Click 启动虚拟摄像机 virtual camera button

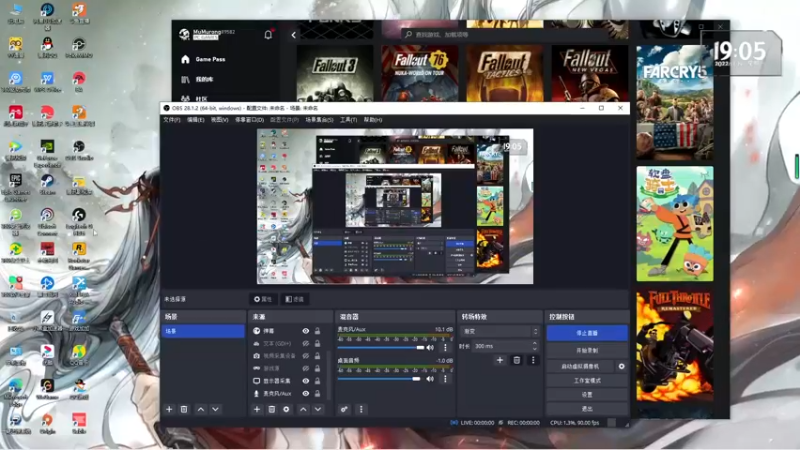(x=580, y=366)
